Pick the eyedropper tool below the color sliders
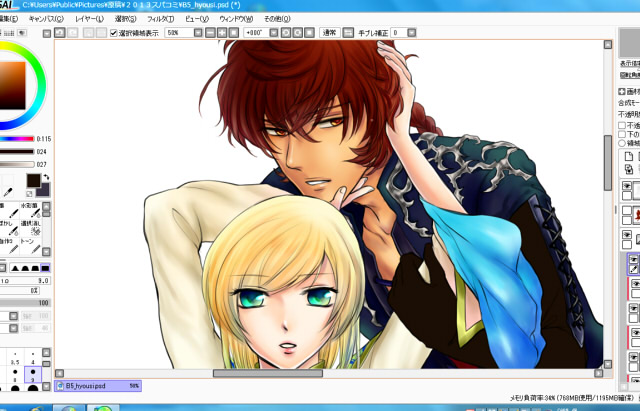The image size is (640, 411). coord(8,193)
